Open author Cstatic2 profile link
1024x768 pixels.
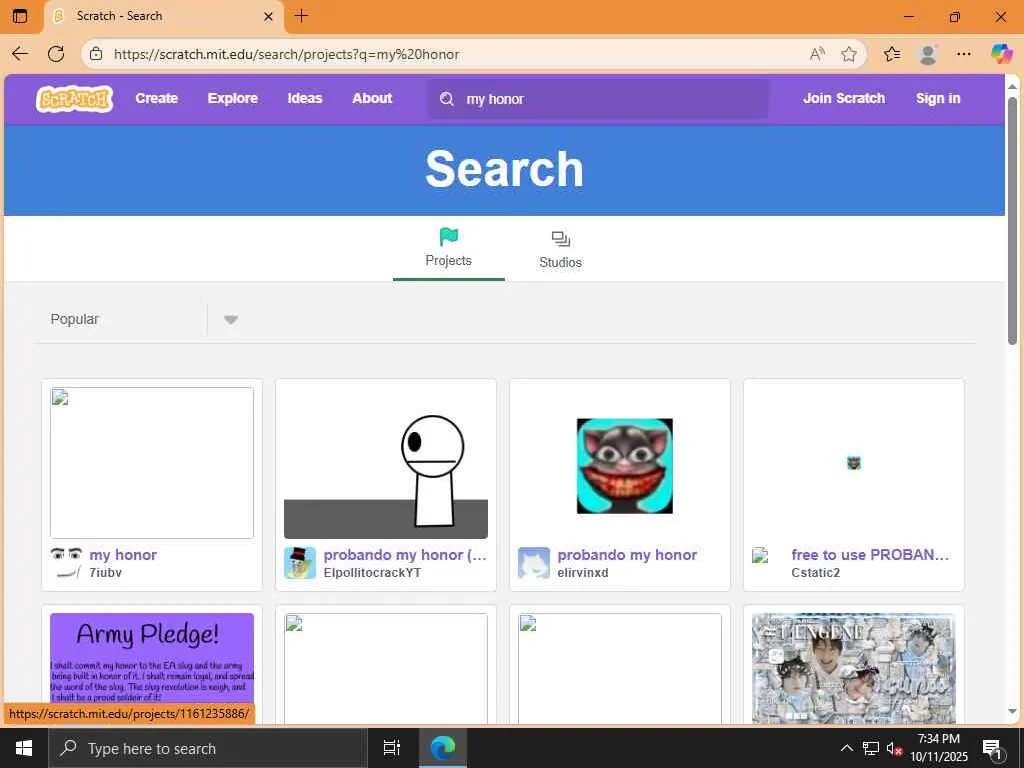816,573
